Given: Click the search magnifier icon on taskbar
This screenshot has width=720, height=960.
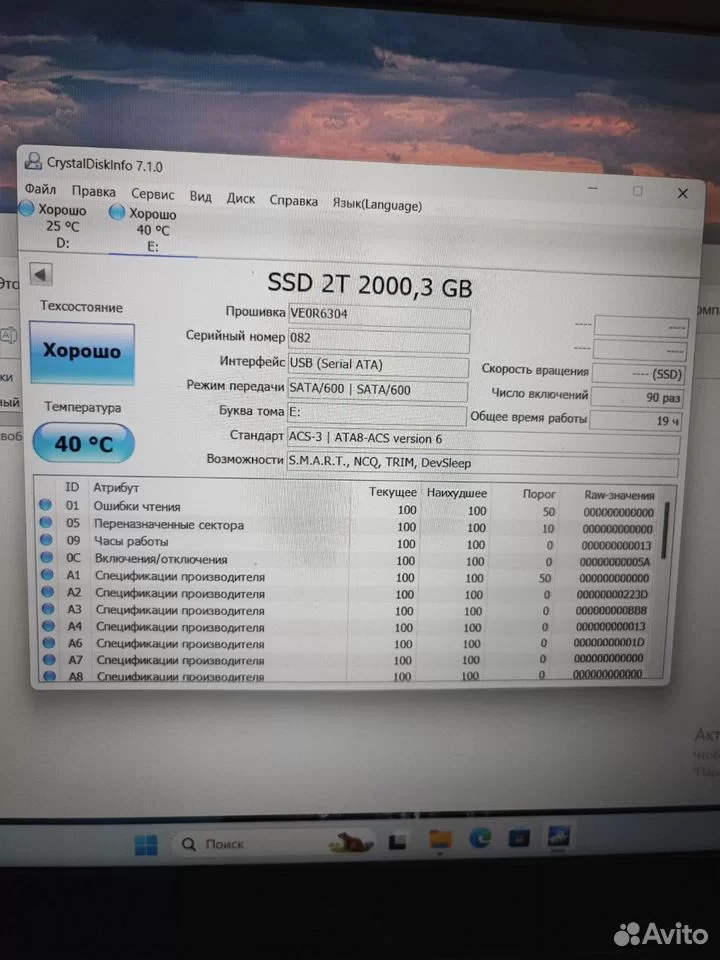Looking at the screenshot, I should [189, 844].
